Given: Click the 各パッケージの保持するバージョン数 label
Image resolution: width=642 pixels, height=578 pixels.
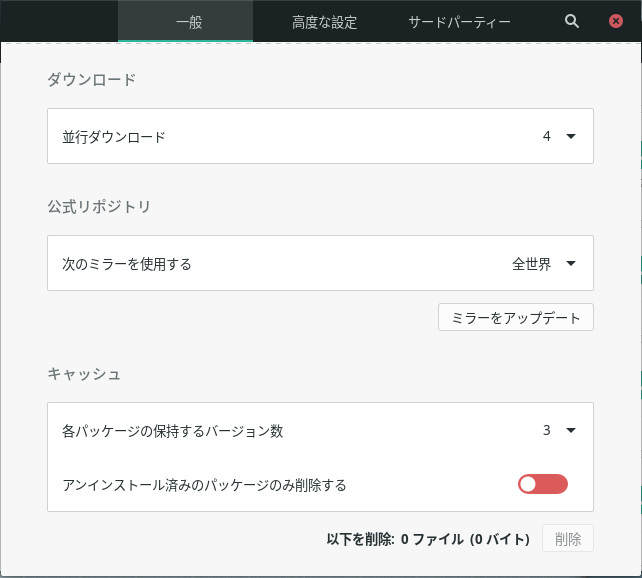Looking at the screenshot, I should 173,431.
